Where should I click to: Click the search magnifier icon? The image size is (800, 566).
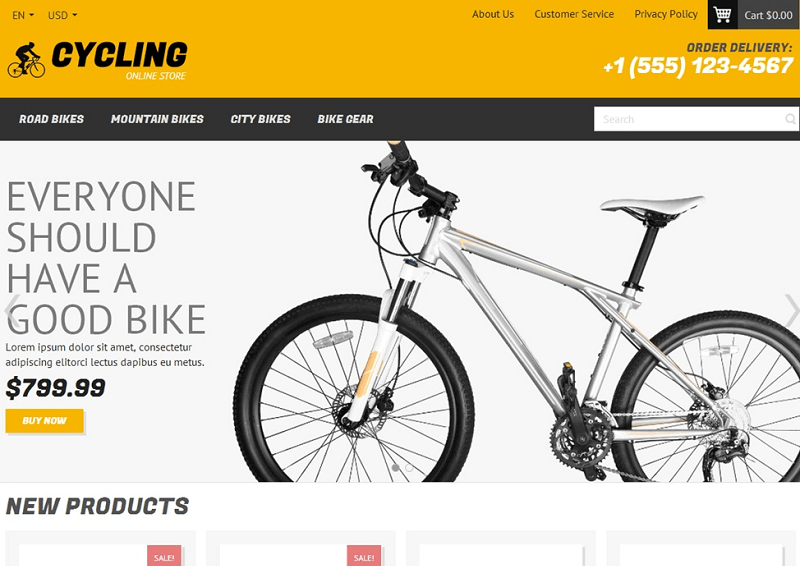pyautogui.click(x=790, y=119)
